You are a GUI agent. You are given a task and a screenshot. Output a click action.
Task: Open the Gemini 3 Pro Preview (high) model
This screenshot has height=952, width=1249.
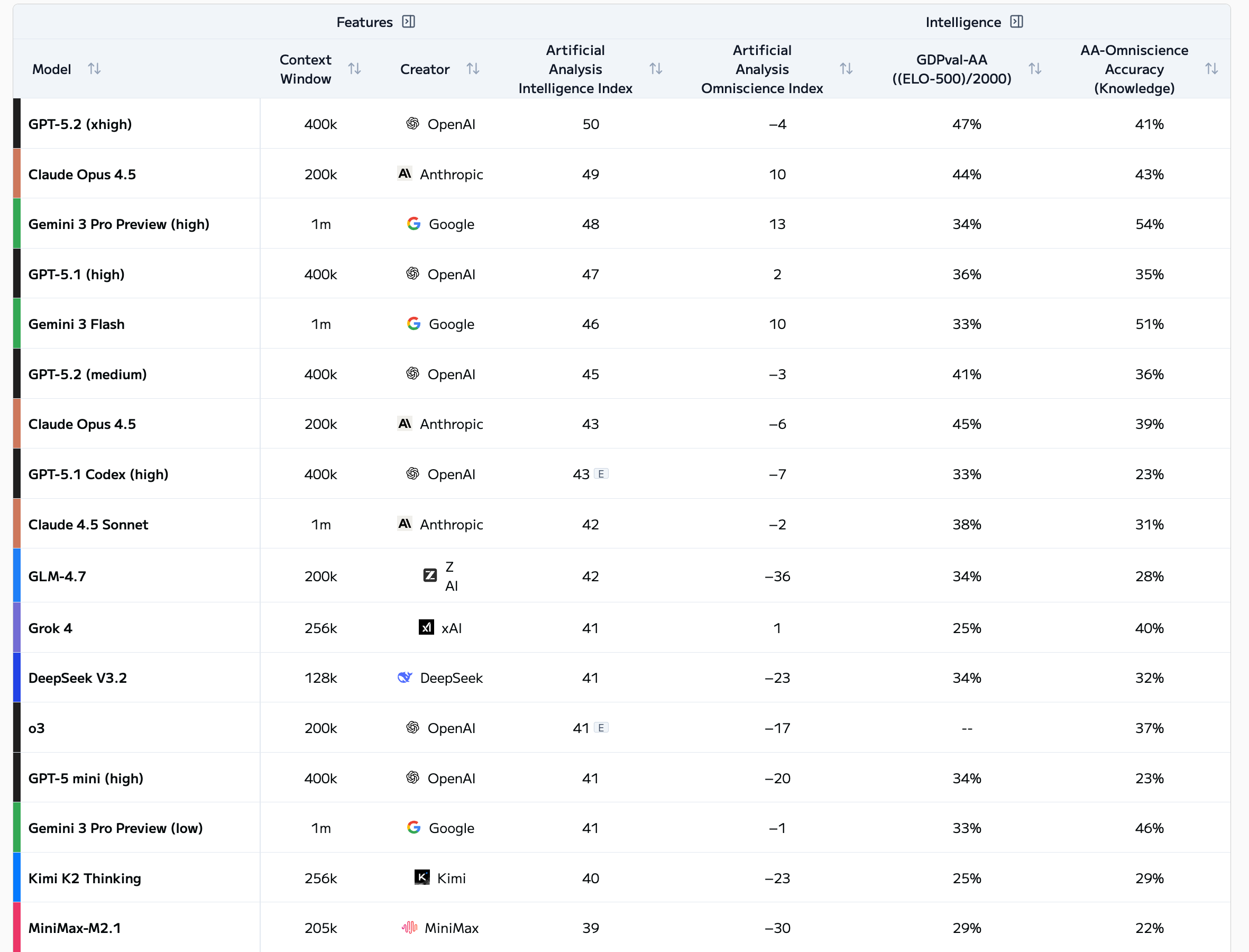[119, 224]
